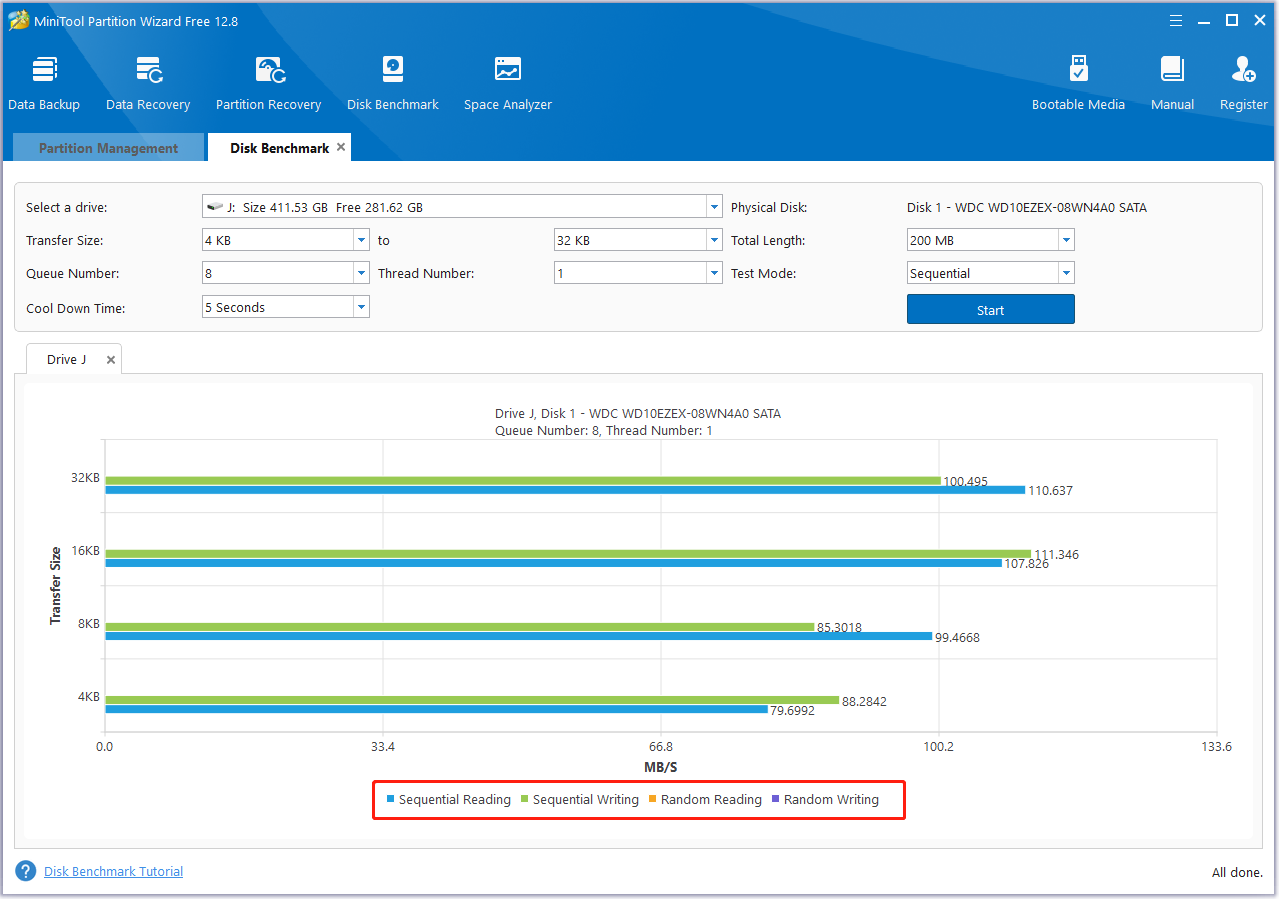Create Bootable Media
Screen dimensions: 1279x900
click(x=1078, y=83)
